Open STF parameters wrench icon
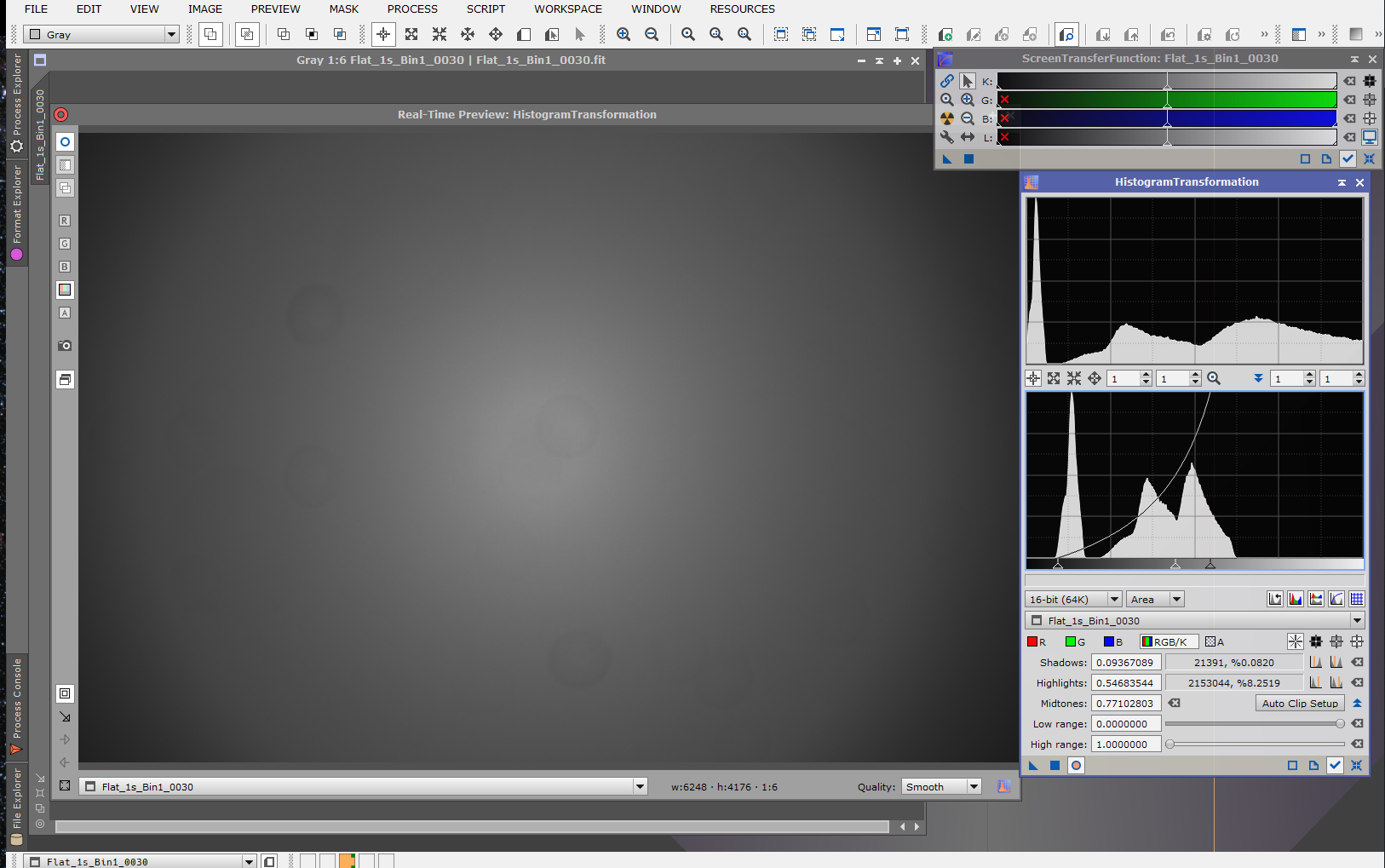1385x868 pixels. pos(947,137)
